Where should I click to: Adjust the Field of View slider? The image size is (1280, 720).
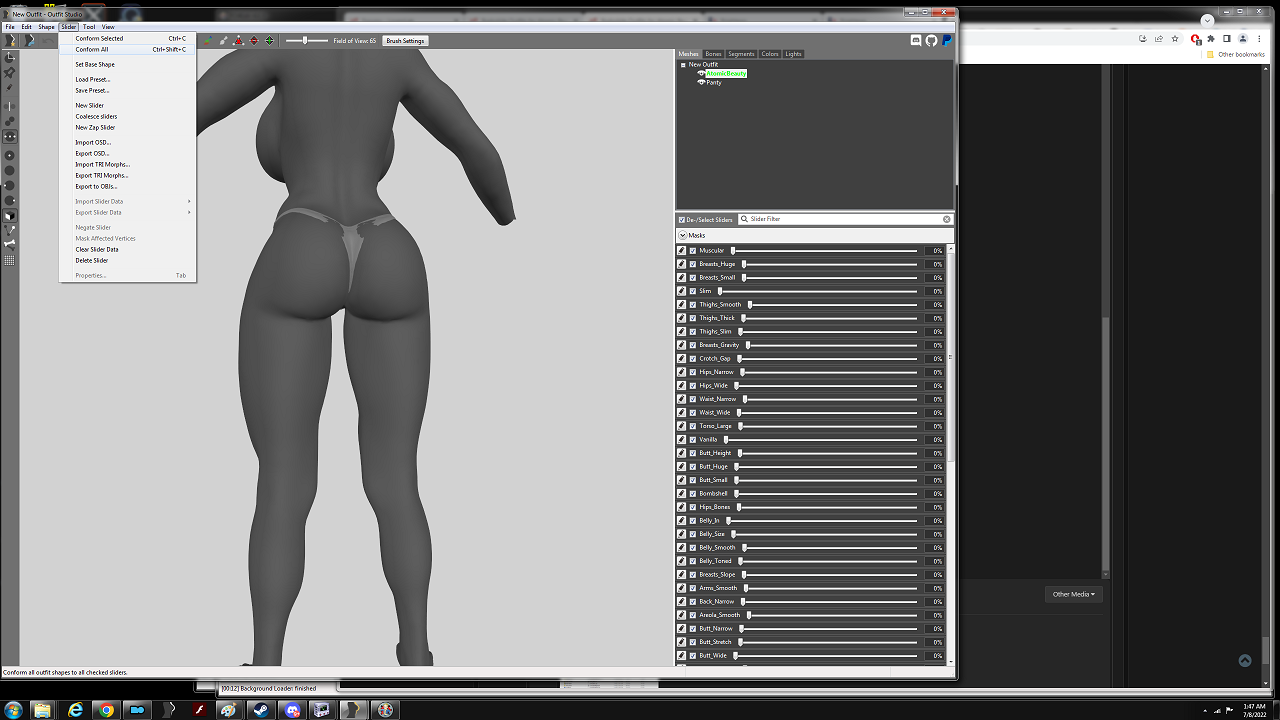click(306, 41)
